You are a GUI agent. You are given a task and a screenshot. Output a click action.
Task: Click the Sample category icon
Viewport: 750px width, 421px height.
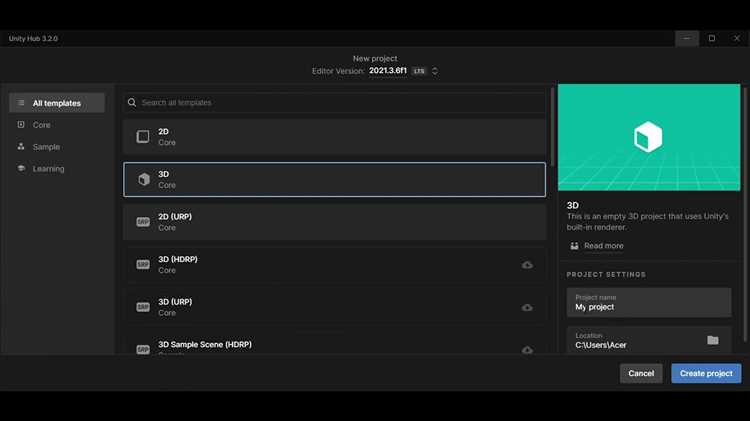21,146
